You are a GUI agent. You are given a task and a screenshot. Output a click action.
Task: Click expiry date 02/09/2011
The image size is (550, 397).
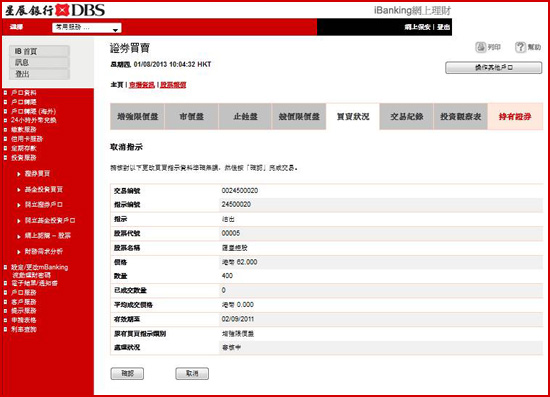click(237, 319)
